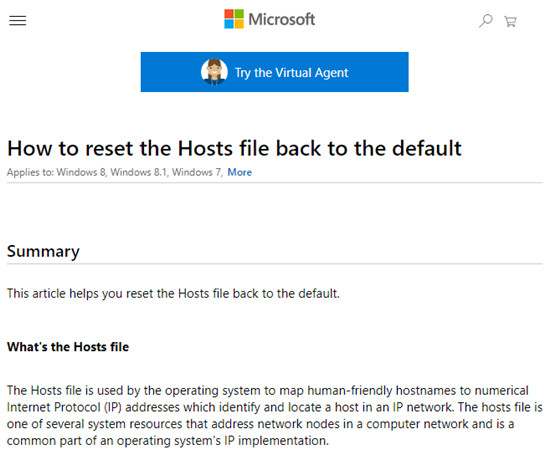This screenshot has height=454, width=550.
Task: Click the What's the Hosts file subheading
Action: 68,347
